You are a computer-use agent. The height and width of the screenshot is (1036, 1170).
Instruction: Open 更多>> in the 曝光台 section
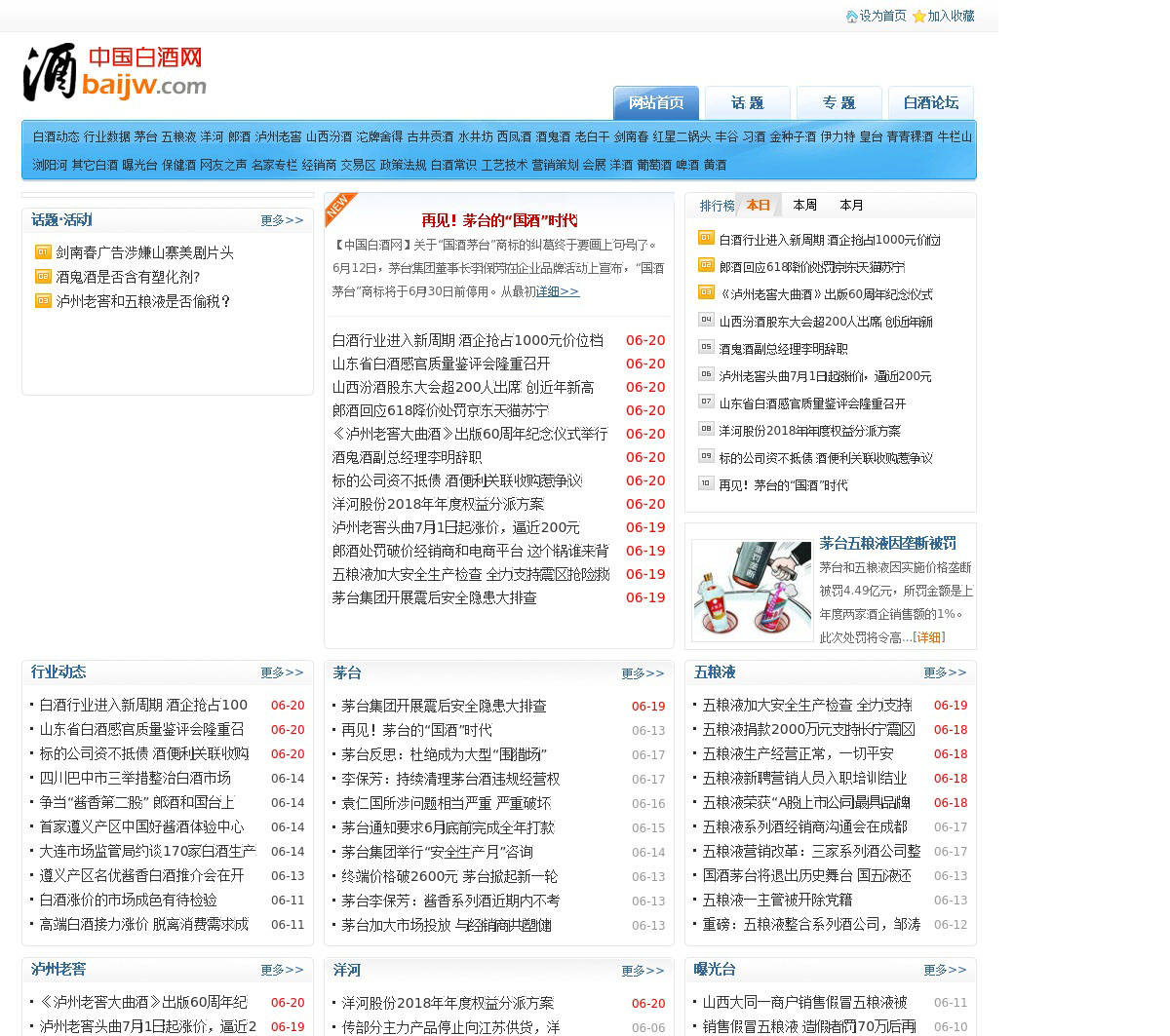pos(945,971)
